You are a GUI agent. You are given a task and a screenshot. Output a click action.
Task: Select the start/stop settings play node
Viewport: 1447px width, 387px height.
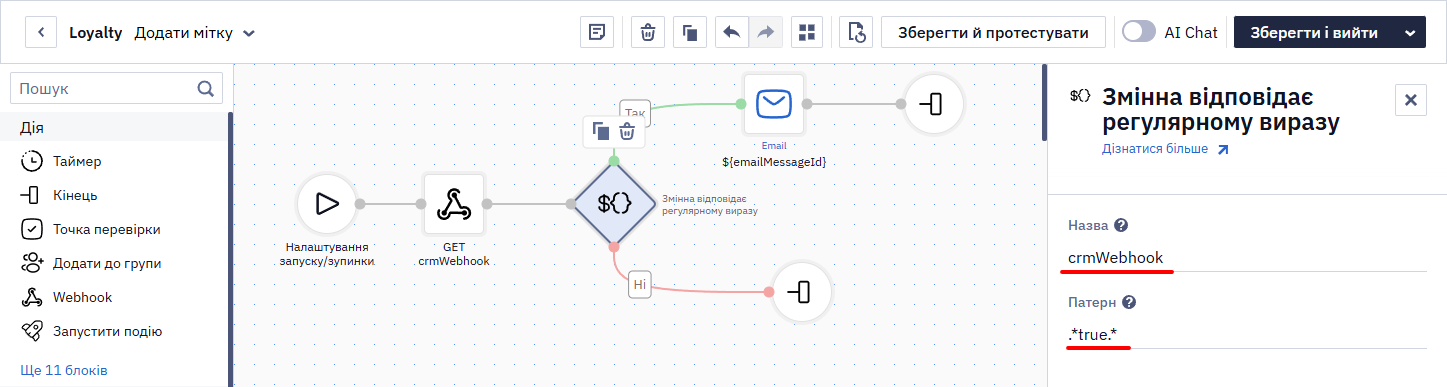click(x=326, y=203)
